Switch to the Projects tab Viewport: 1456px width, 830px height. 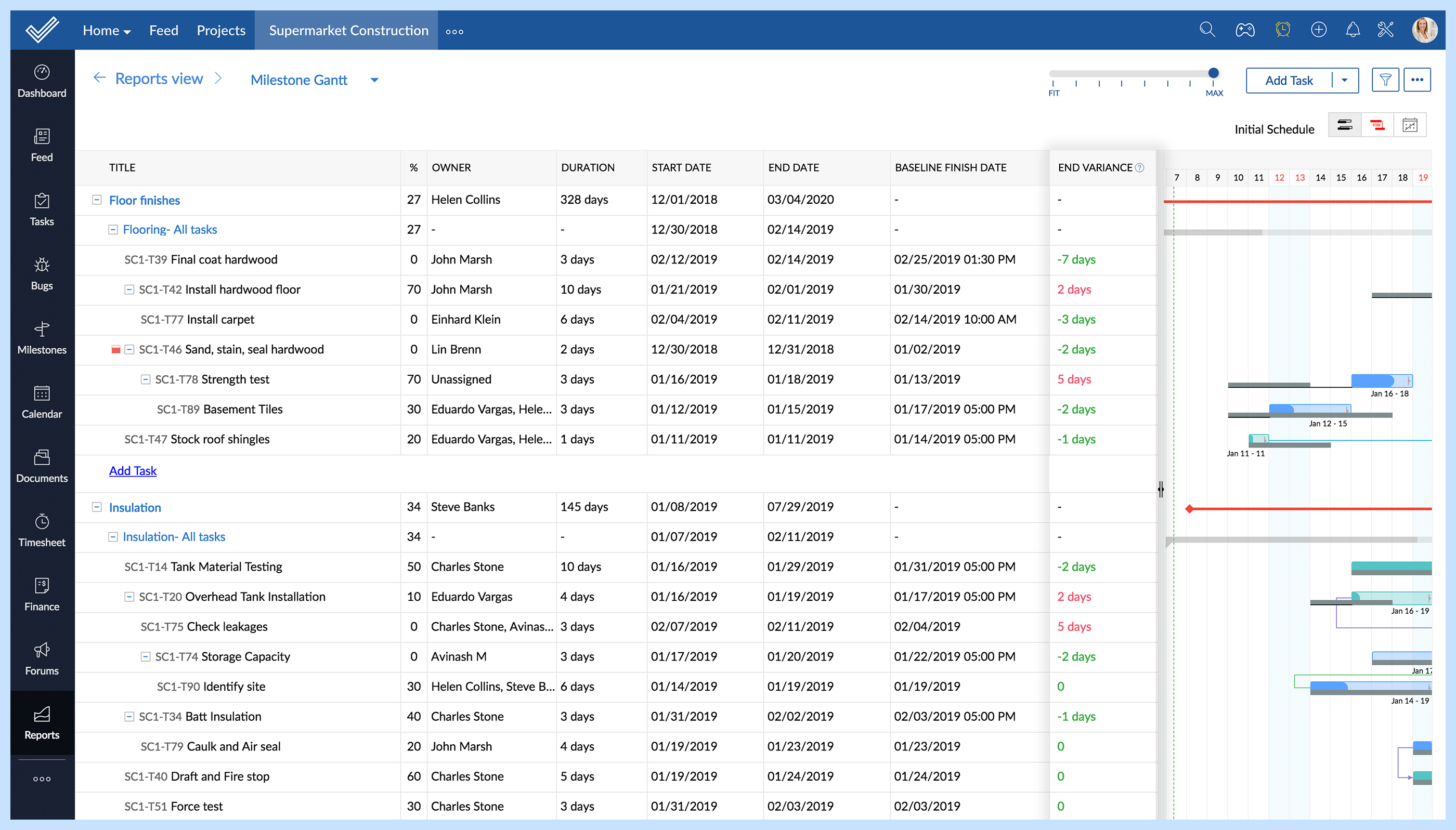(x=220, y=30)
